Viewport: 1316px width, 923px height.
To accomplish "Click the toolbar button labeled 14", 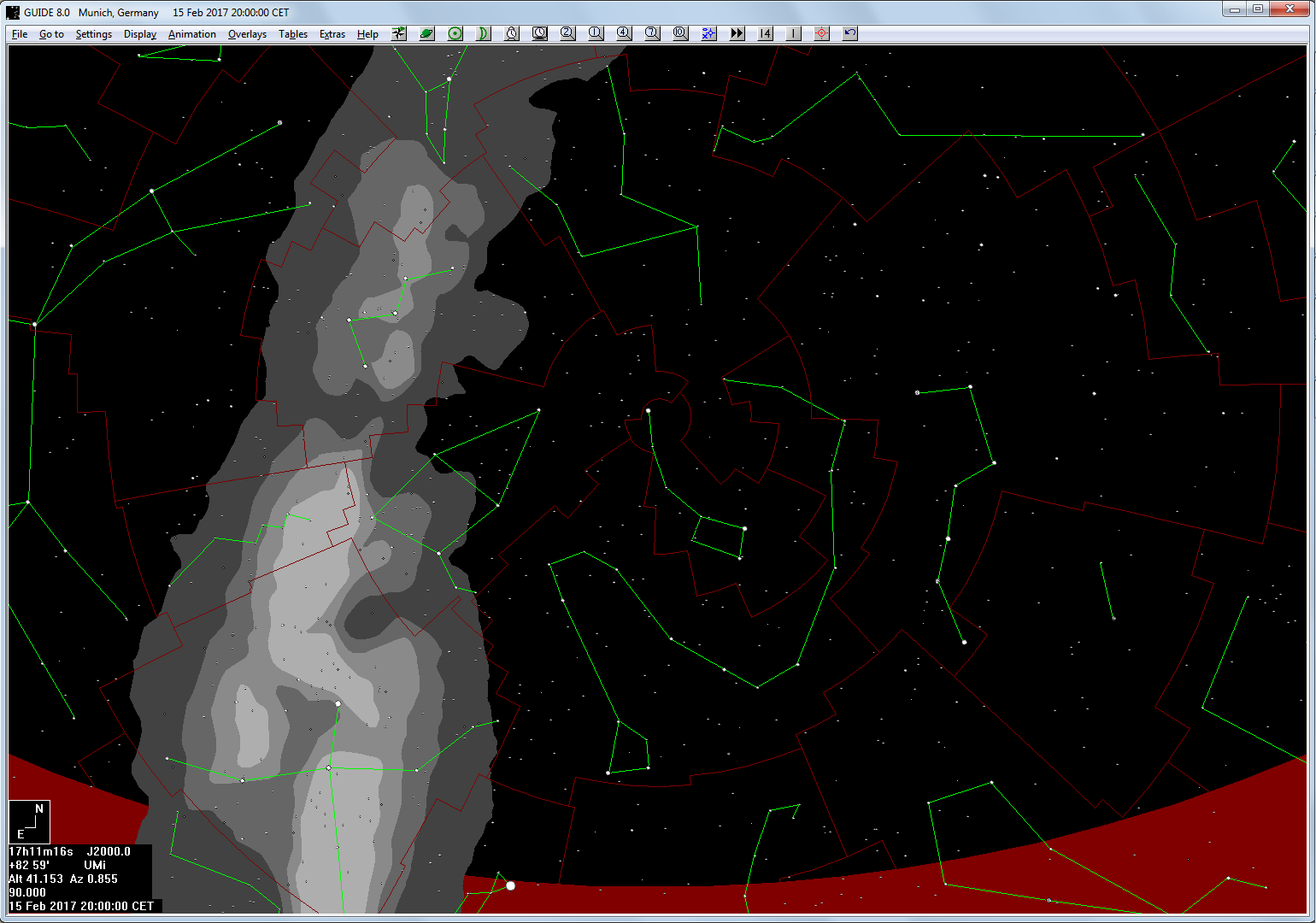I will click(766, 33).
